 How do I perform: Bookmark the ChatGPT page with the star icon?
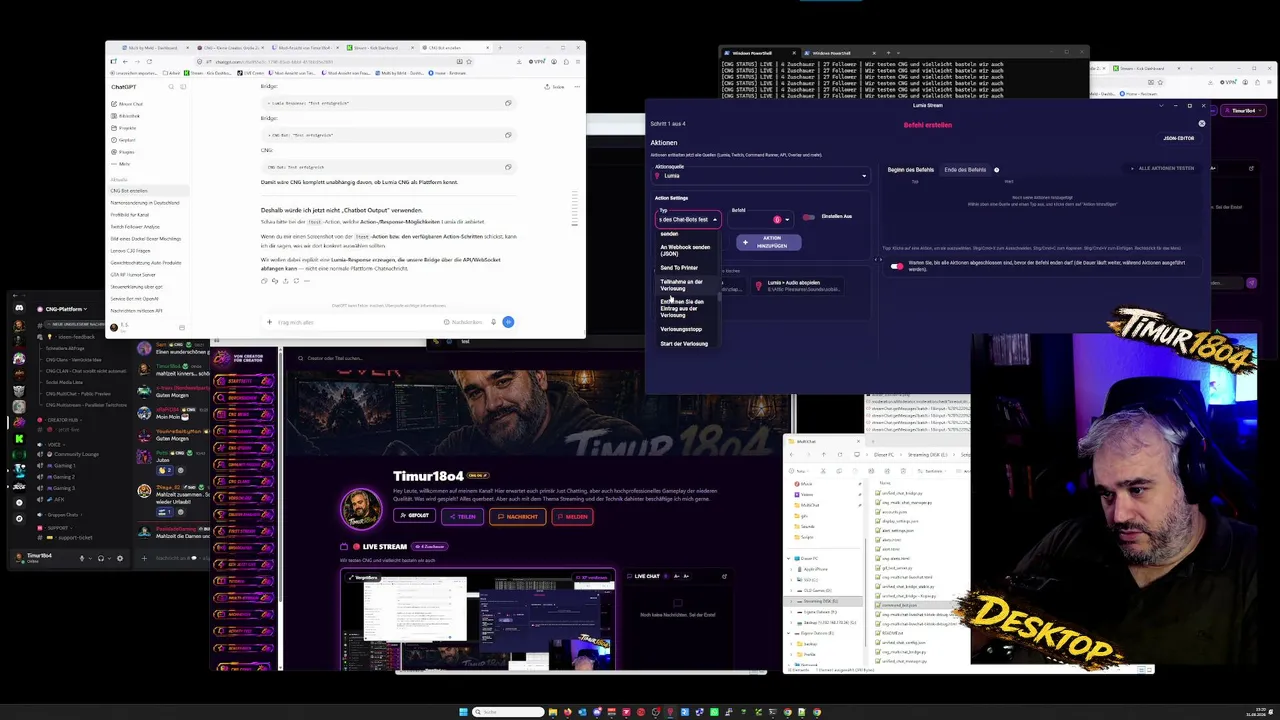(x=469, y=61)
